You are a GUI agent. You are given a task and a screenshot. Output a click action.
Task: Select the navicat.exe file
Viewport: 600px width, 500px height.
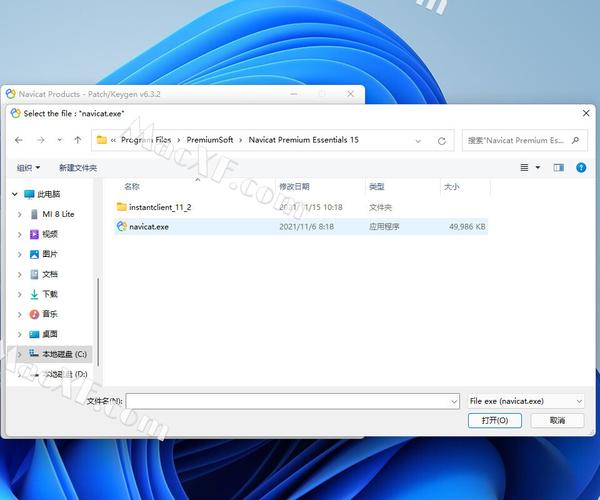point(301,226)
